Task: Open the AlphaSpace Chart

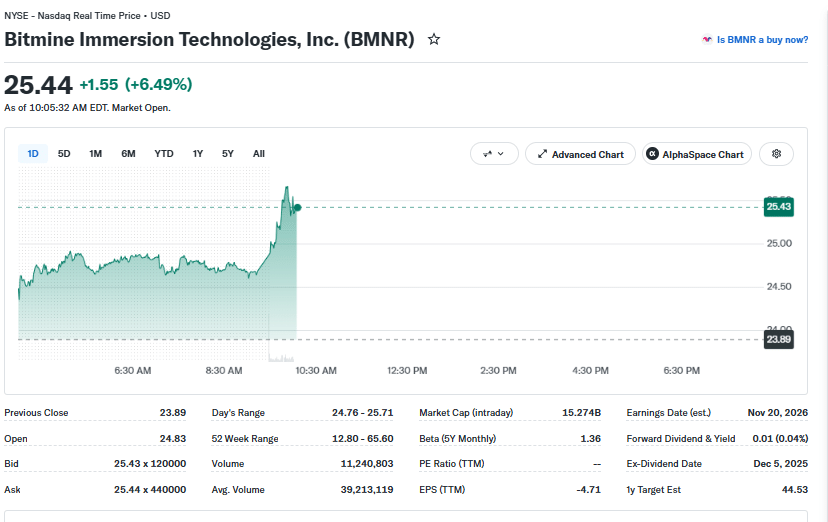Action: pos(697,154)
